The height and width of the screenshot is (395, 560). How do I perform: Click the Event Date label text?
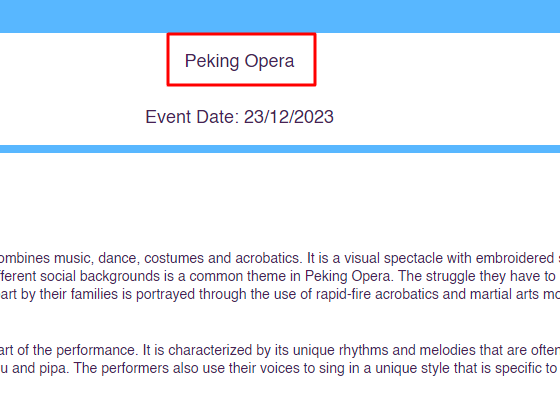pos(192,117)
